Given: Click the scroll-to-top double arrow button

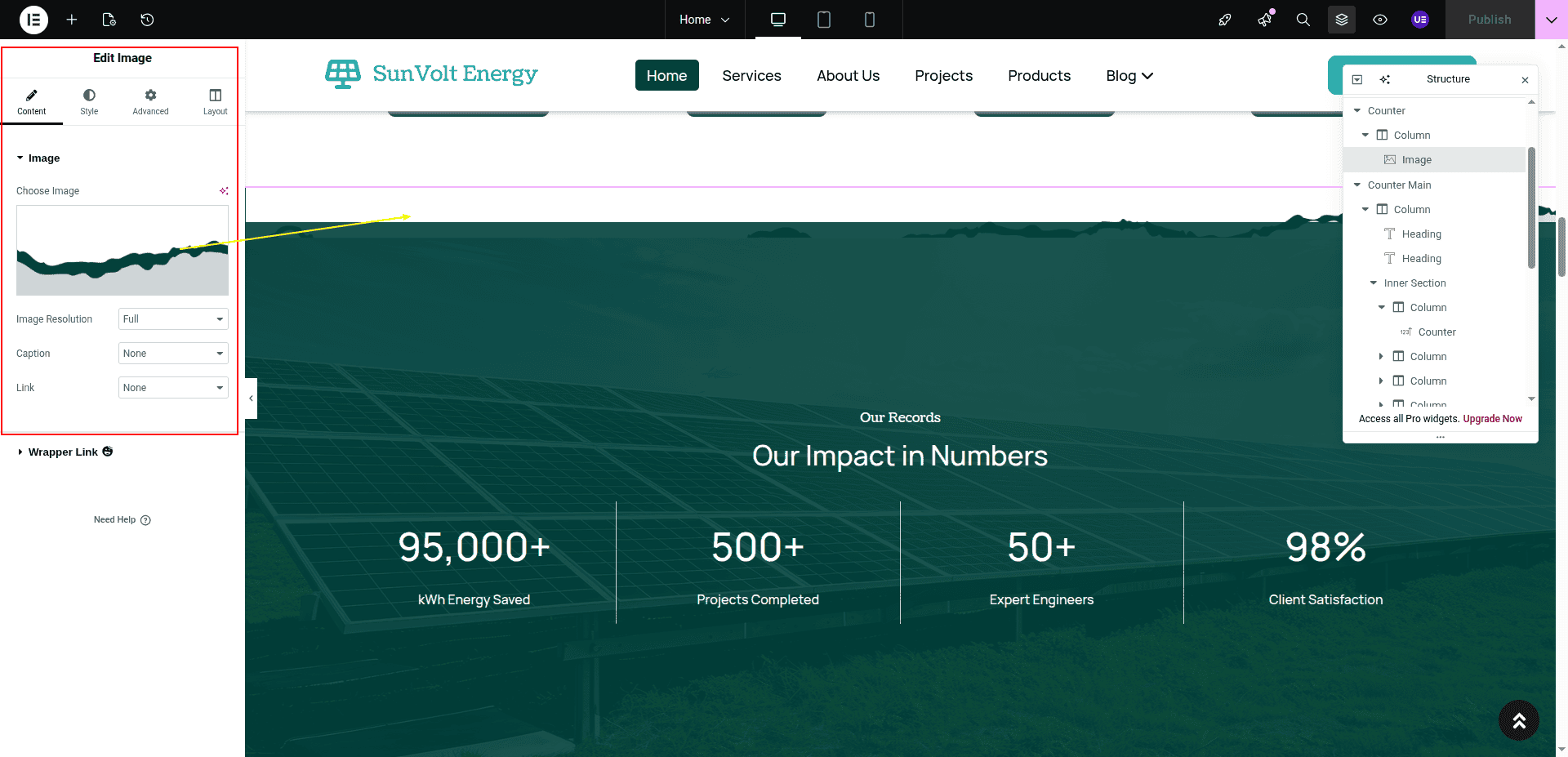Looking at the screenshot, I should pyautogui.click(x=1518, y=720).
